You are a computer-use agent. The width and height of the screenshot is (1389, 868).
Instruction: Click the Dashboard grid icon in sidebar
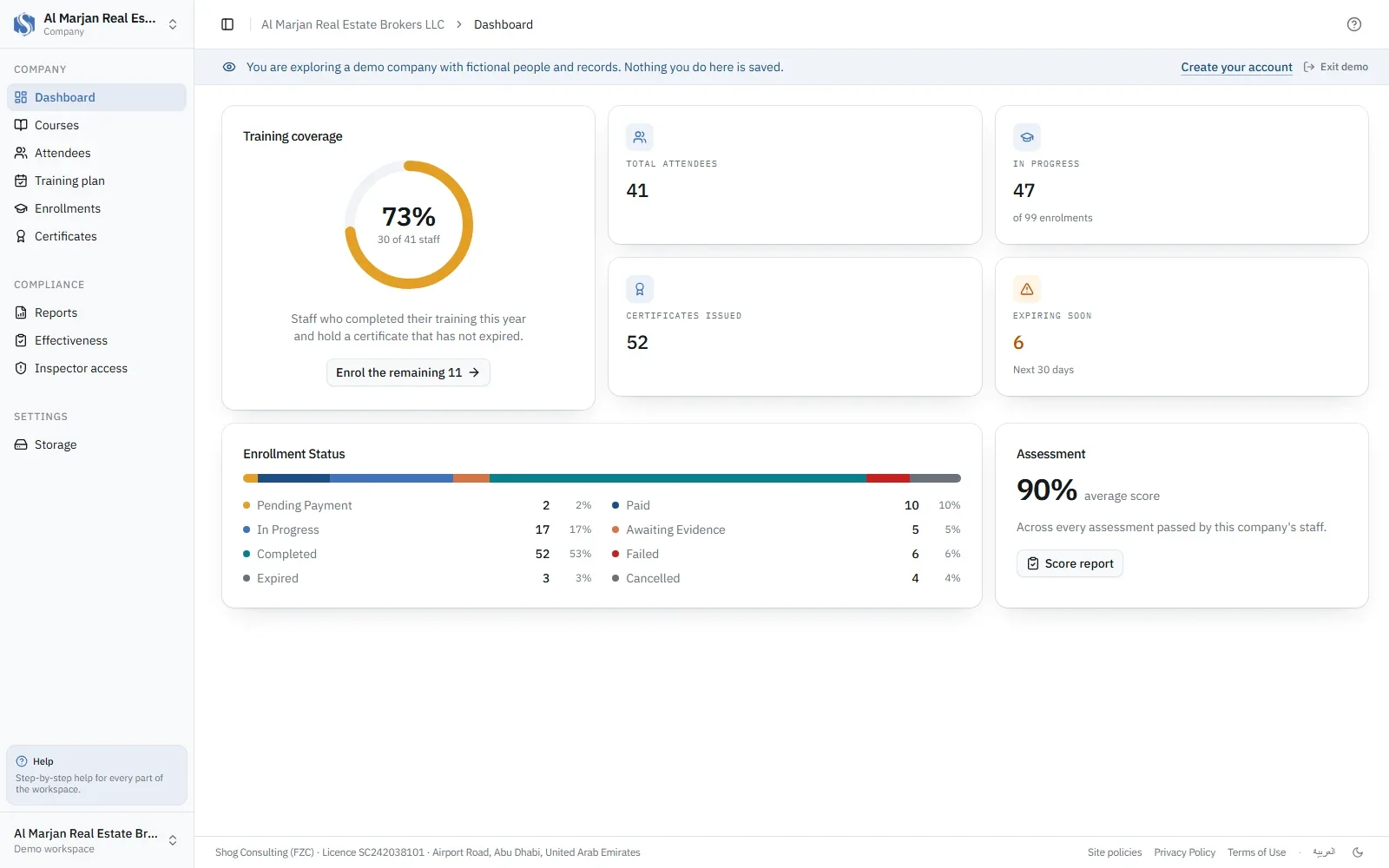[21, 97]
